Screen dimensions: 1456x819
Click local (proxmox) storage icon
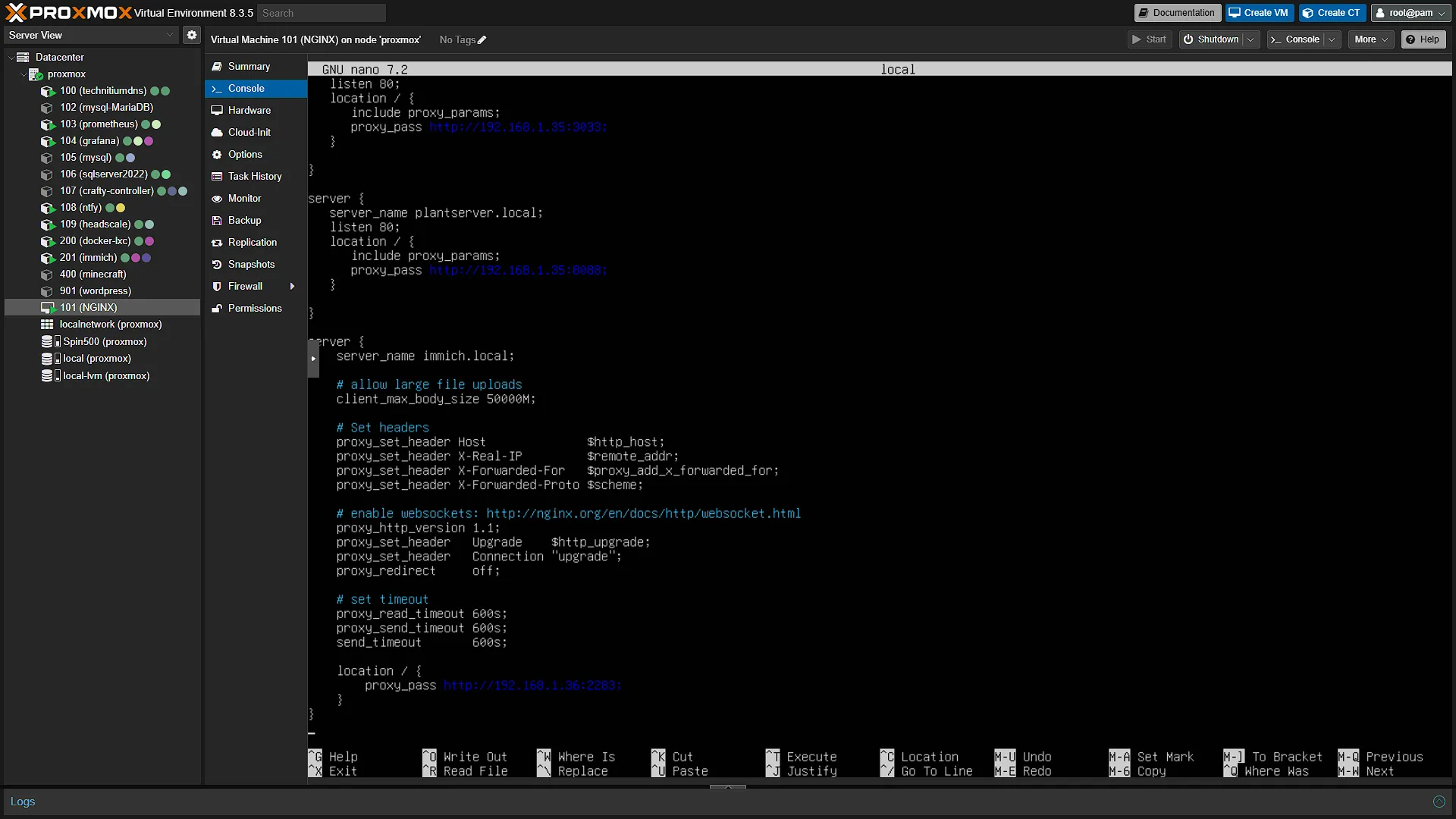pyautogui.click(x=51, y=359)
